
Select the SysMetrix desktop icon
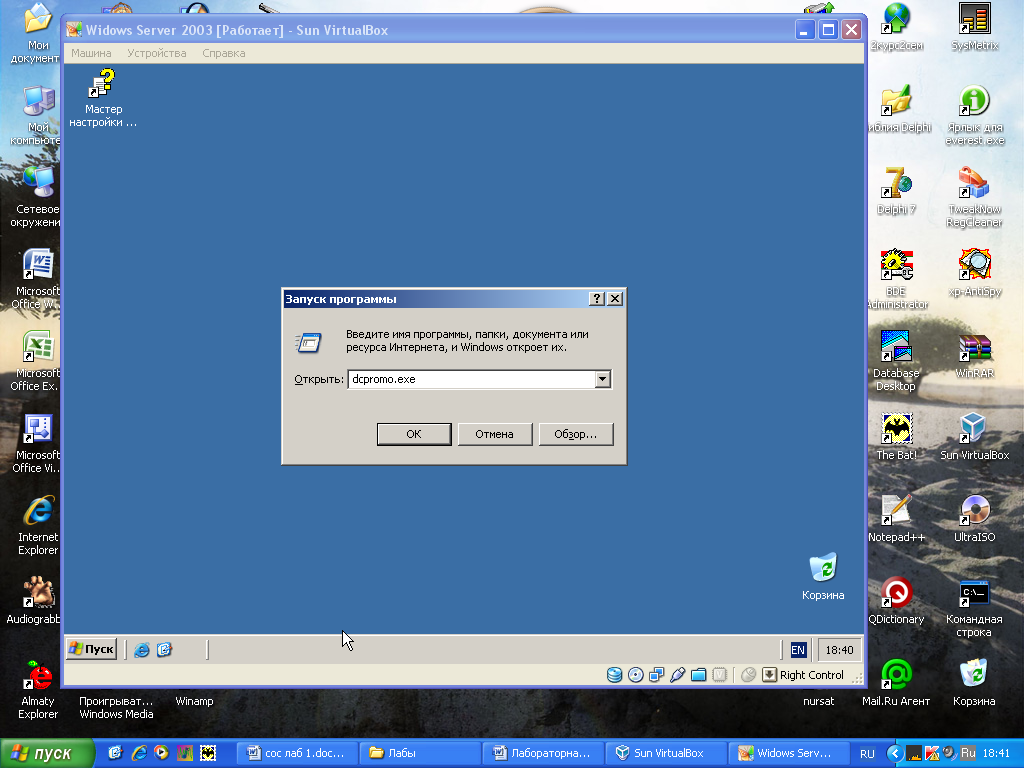coord(974,27)
